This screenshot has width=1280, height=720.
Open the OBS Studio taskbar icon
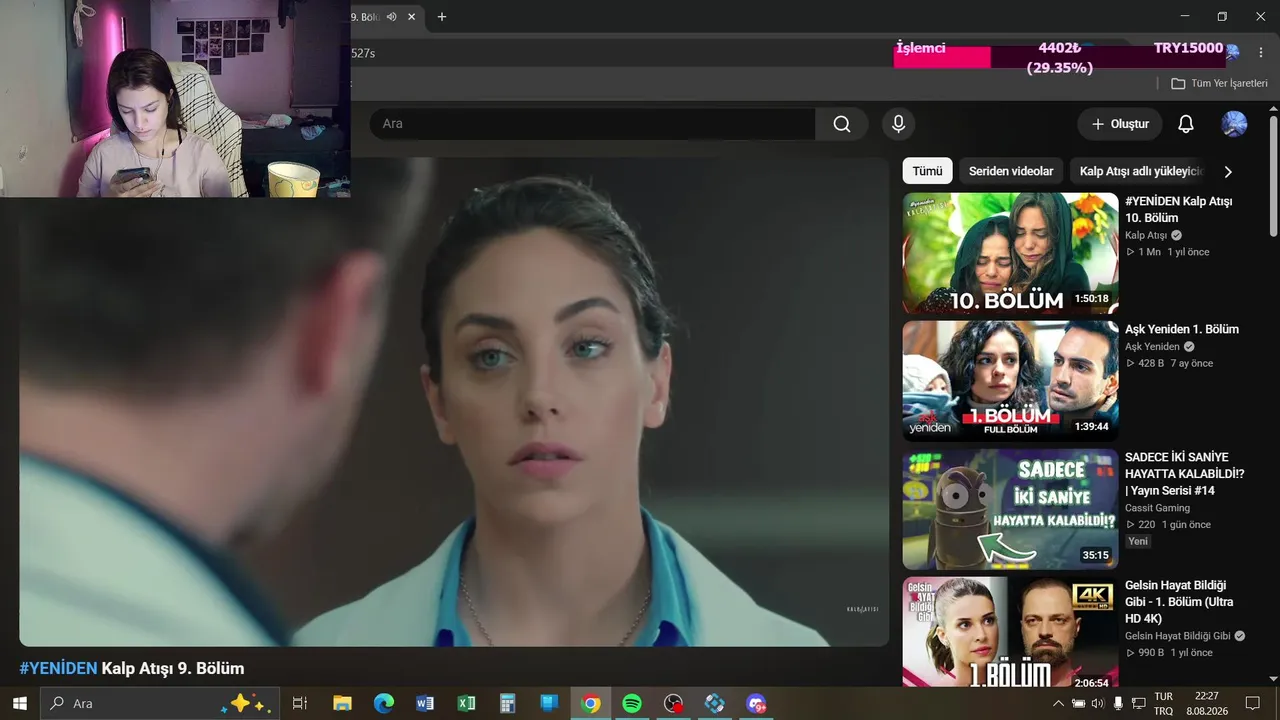coord(674,703)
